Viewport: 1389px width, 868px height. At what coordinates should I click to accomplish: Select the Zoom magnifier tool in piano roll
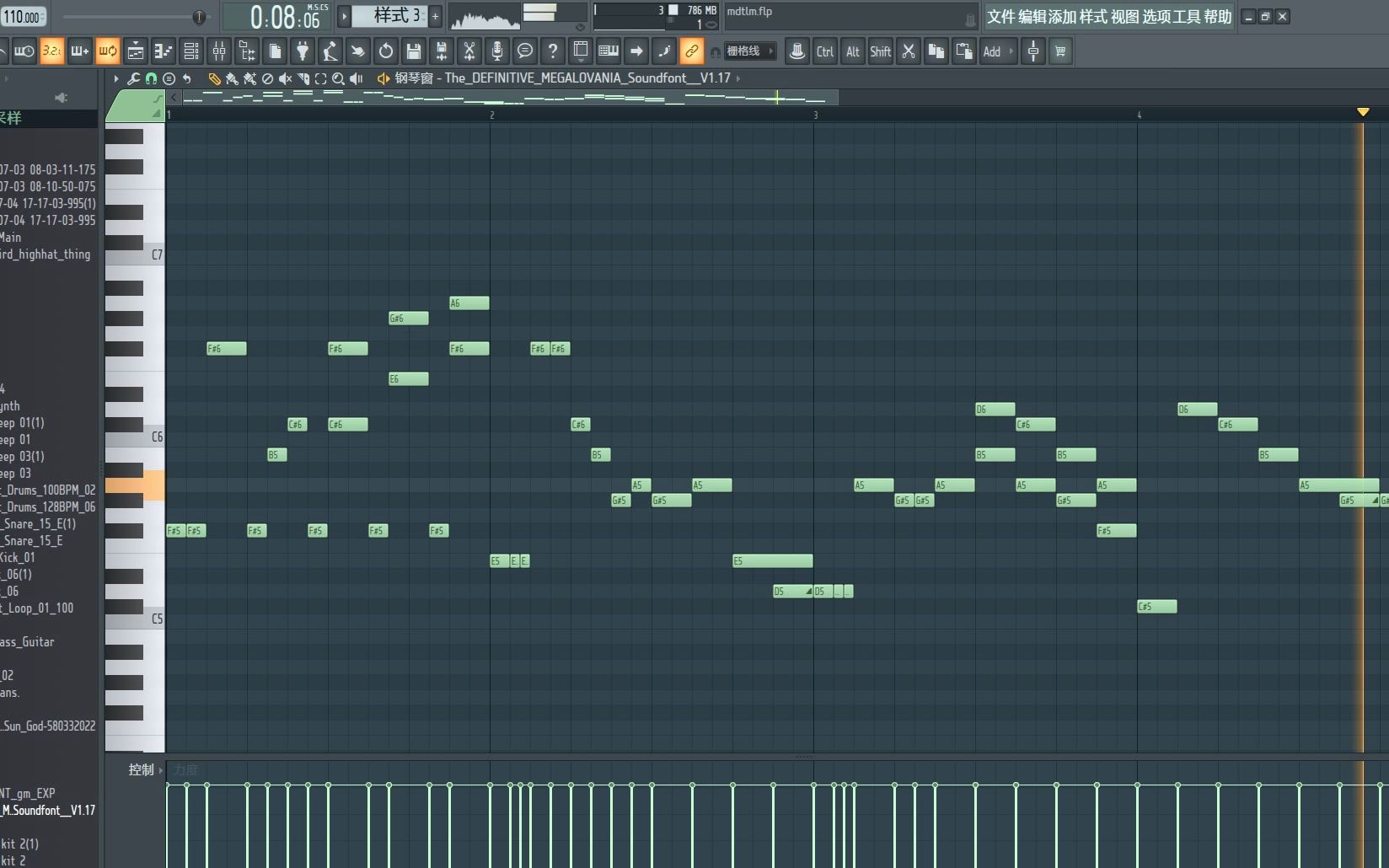(339, 78)
